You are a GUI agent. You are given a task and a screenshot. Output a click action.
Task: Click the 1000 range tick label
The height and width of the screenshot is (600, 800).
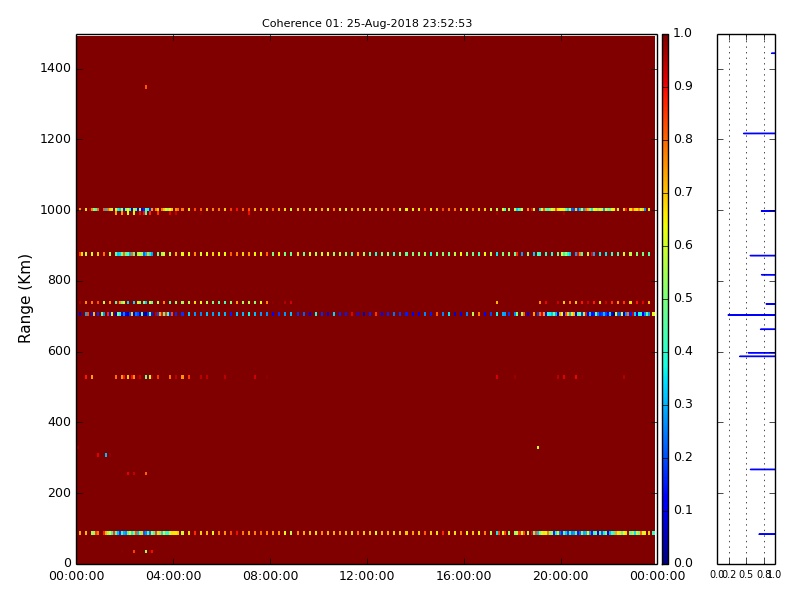tap(56, 210)
